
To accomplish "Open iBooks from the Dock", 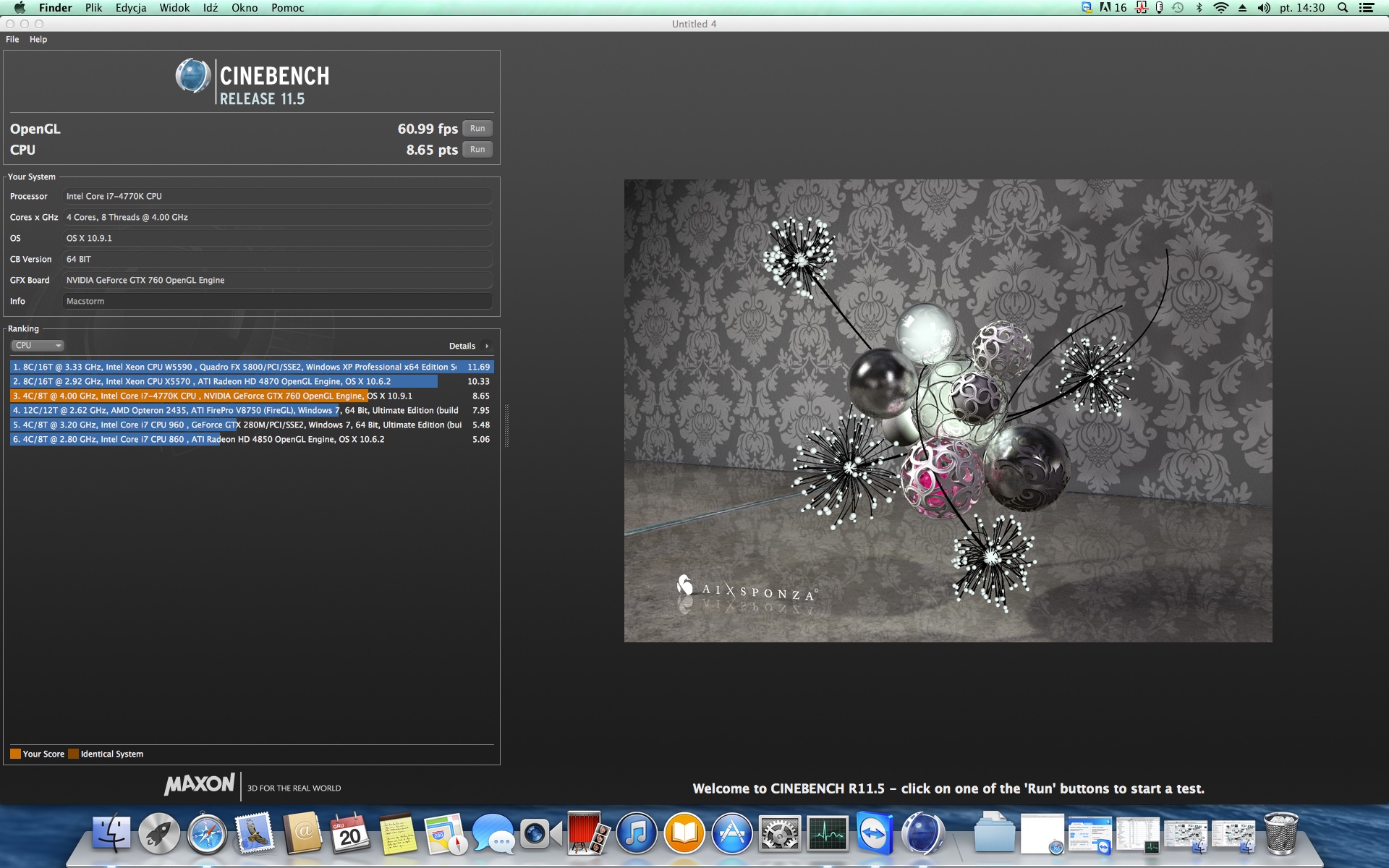I will (x=684, y=833).
